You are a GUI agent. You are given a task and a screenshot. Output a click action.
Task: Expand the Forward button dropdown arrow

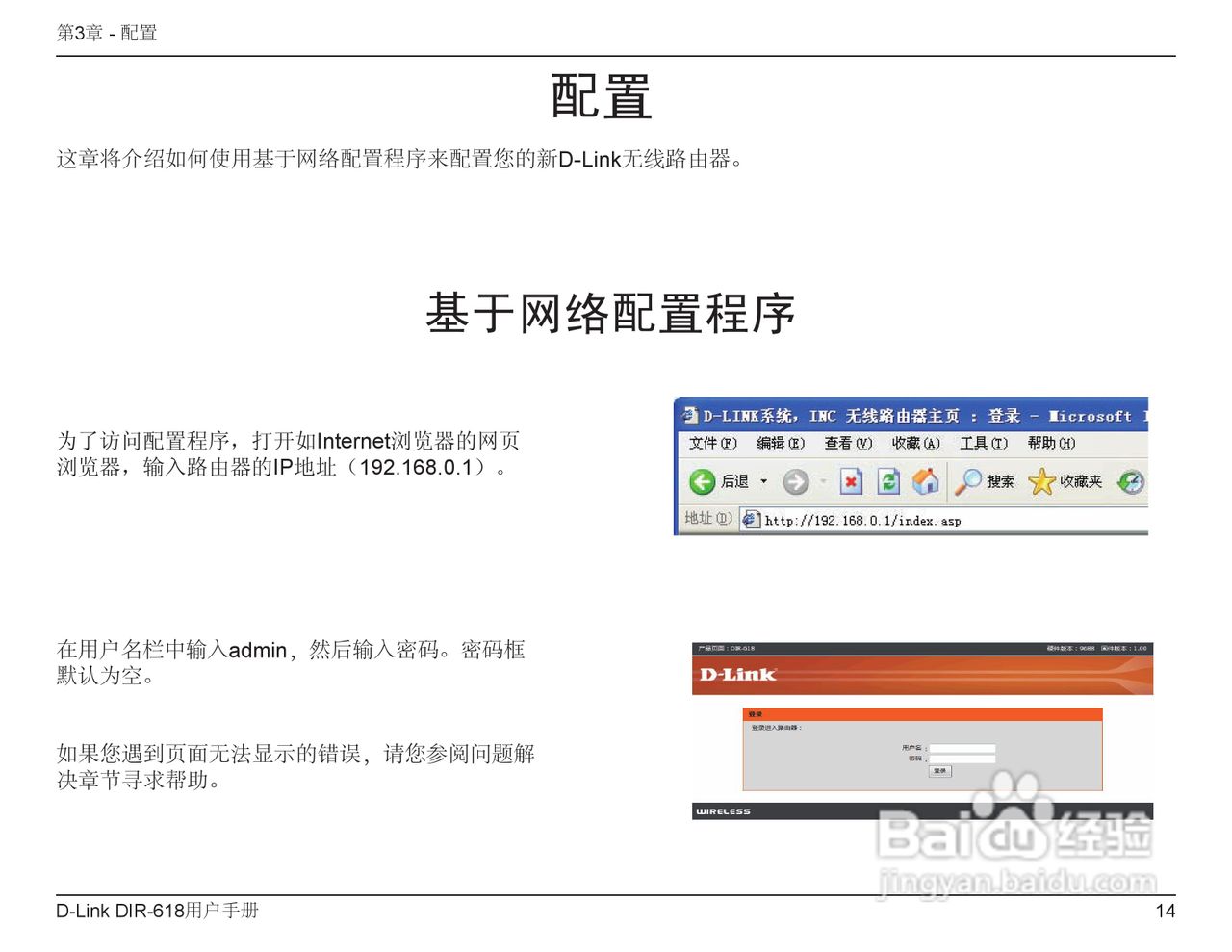pos(822,480)
